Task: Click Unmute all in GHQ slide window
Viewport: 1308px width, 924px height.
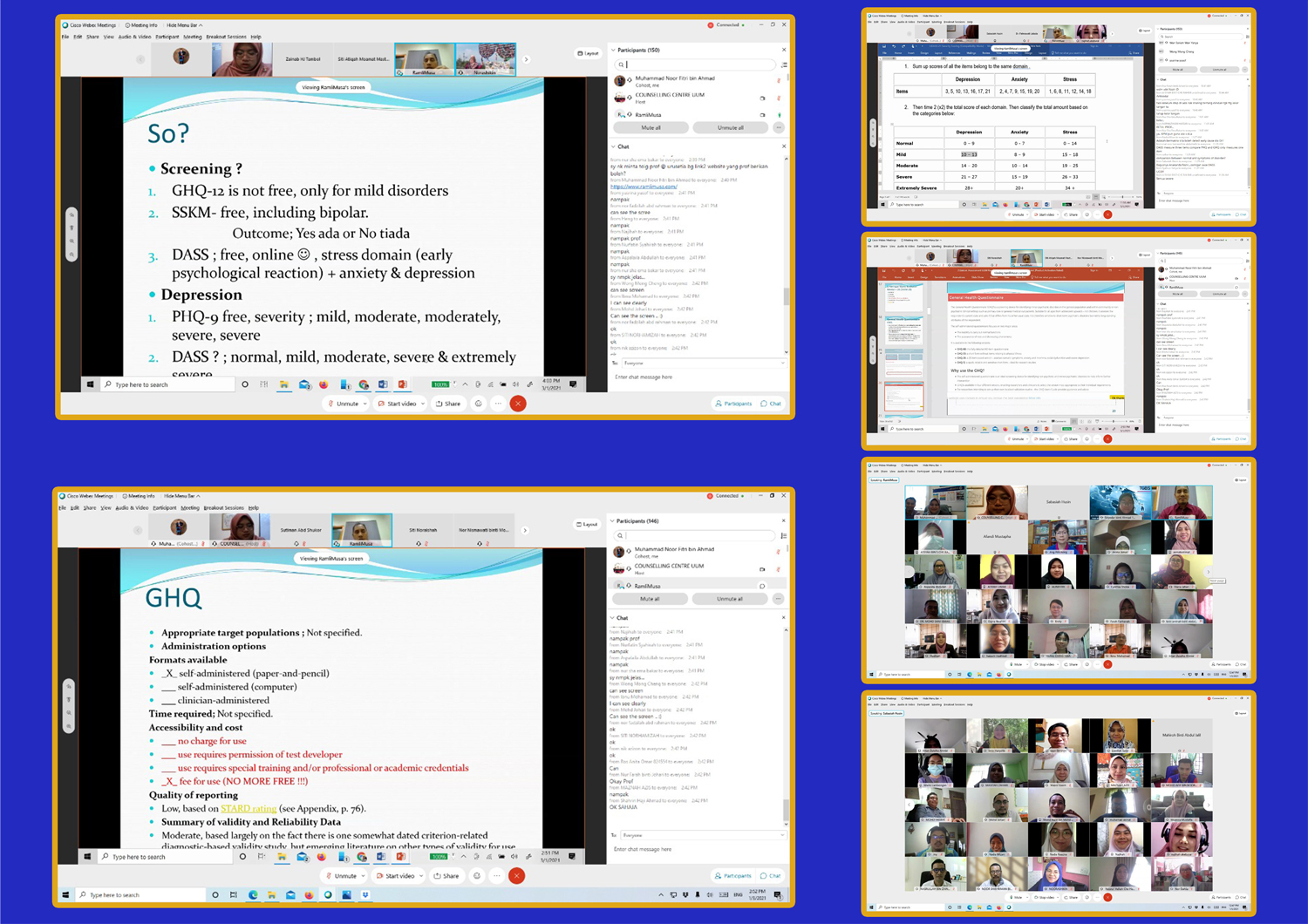Action: tap(730, 599)
